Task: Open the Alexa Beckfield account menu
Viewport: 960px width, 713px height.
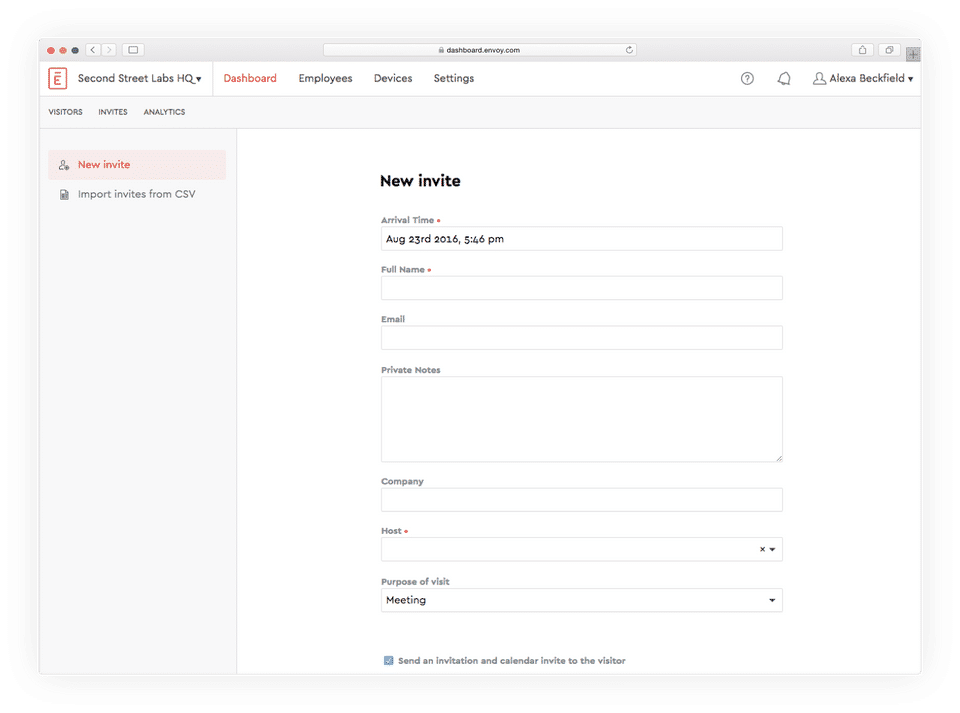Action: [863, 78]
